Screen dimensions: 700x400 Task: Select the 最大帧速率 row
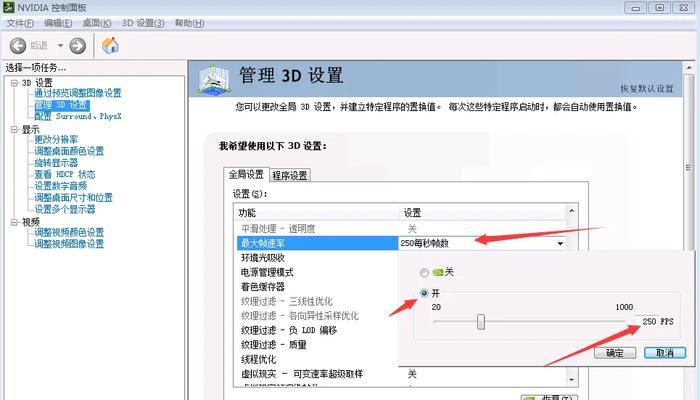click(x=317, y=243)
